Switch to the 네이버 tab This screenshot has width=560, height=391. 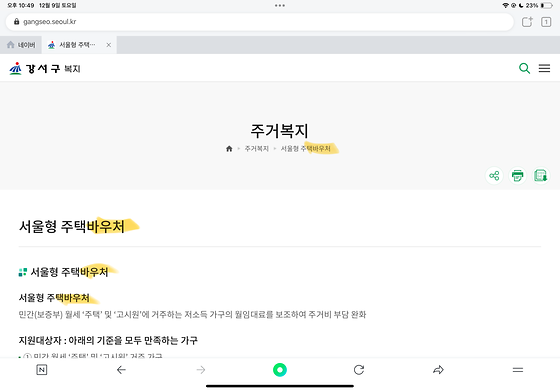tap(21, 45)
